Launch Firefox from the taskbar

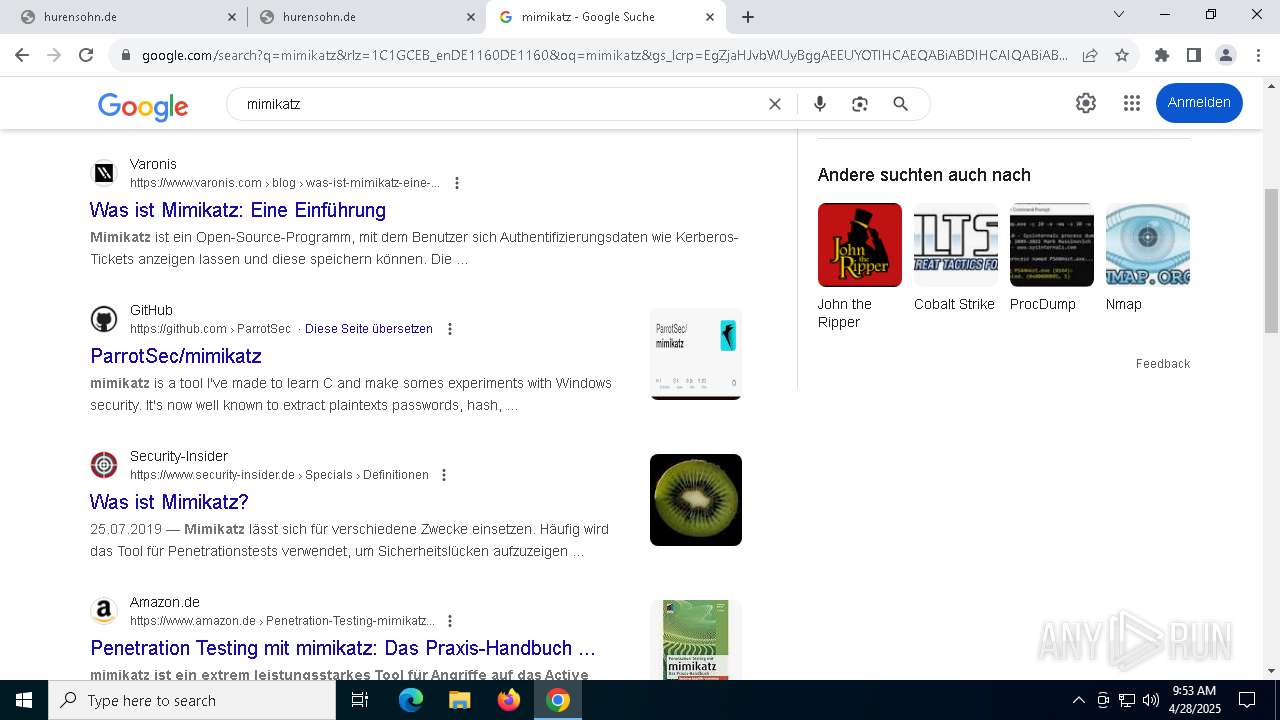coord(509,700)
